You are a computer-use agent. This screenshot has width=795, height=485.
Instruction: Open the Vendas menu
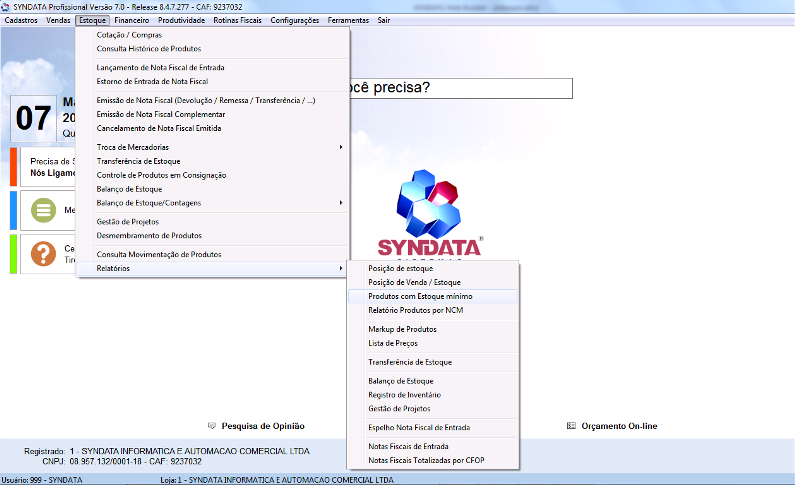(x=58, y=20)
